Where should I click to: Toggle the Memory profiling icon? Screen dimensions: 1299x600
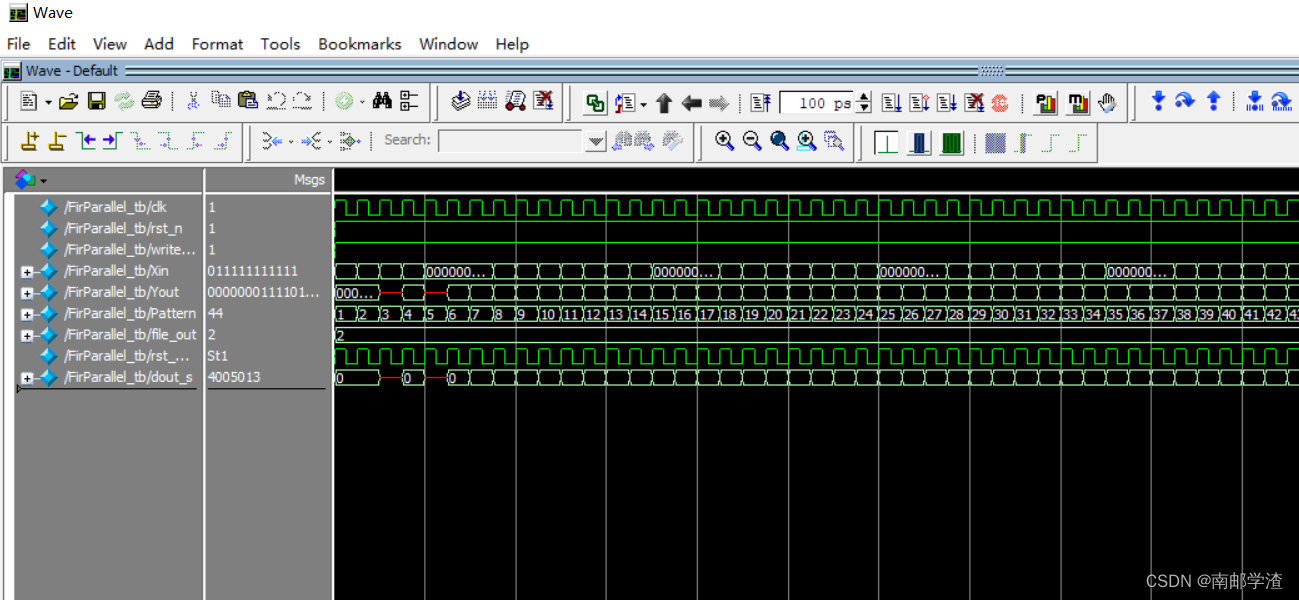point(1078,103)
